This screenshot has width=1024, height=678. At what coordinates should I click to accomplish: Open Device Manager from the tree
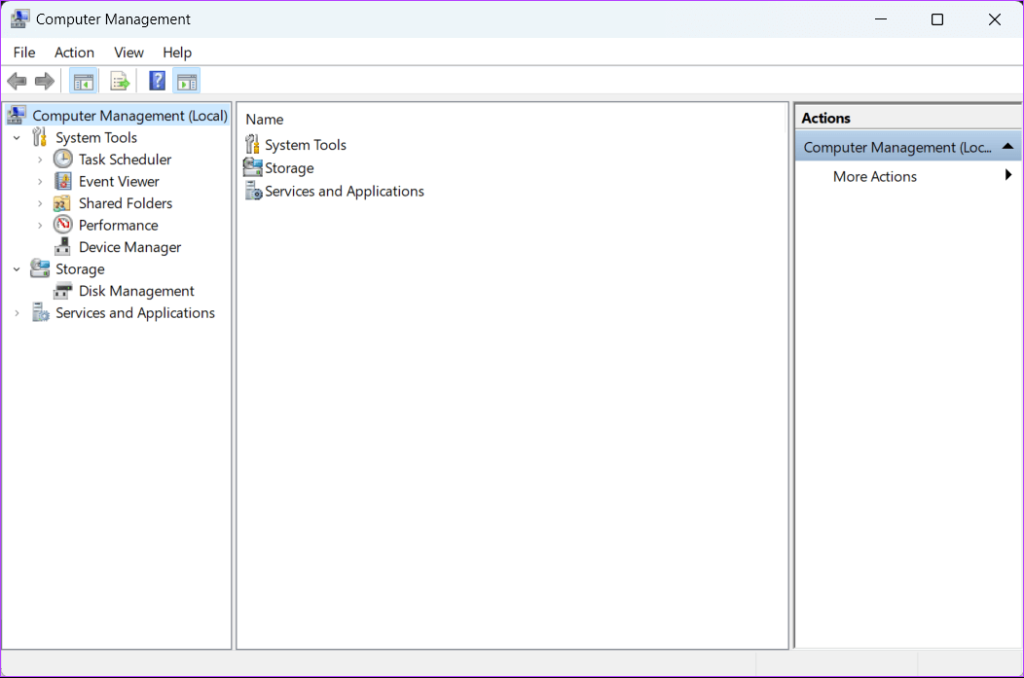pyautogui.click(x=130, y=247)
